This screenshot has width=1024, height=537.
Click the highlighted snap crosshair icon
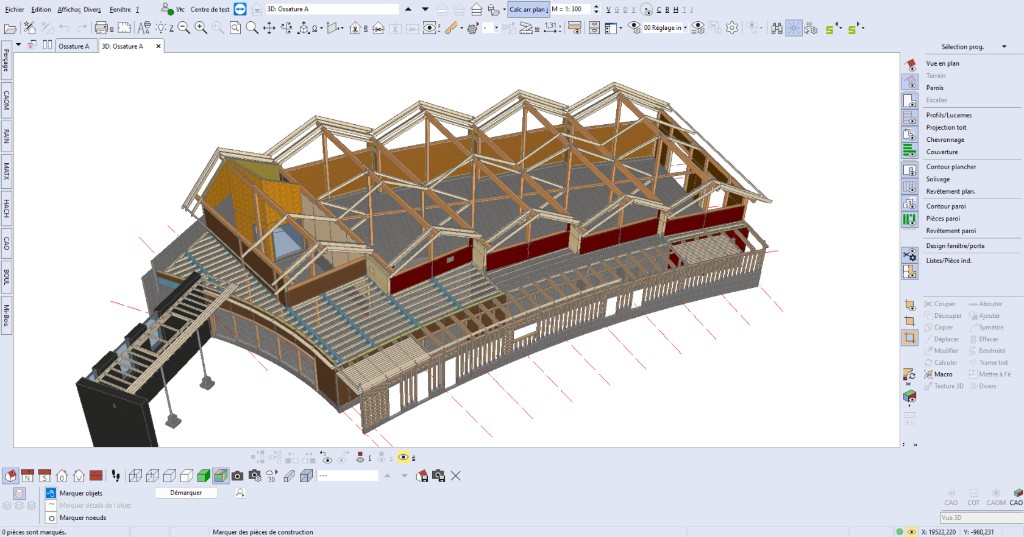click(x=793, y=28)
